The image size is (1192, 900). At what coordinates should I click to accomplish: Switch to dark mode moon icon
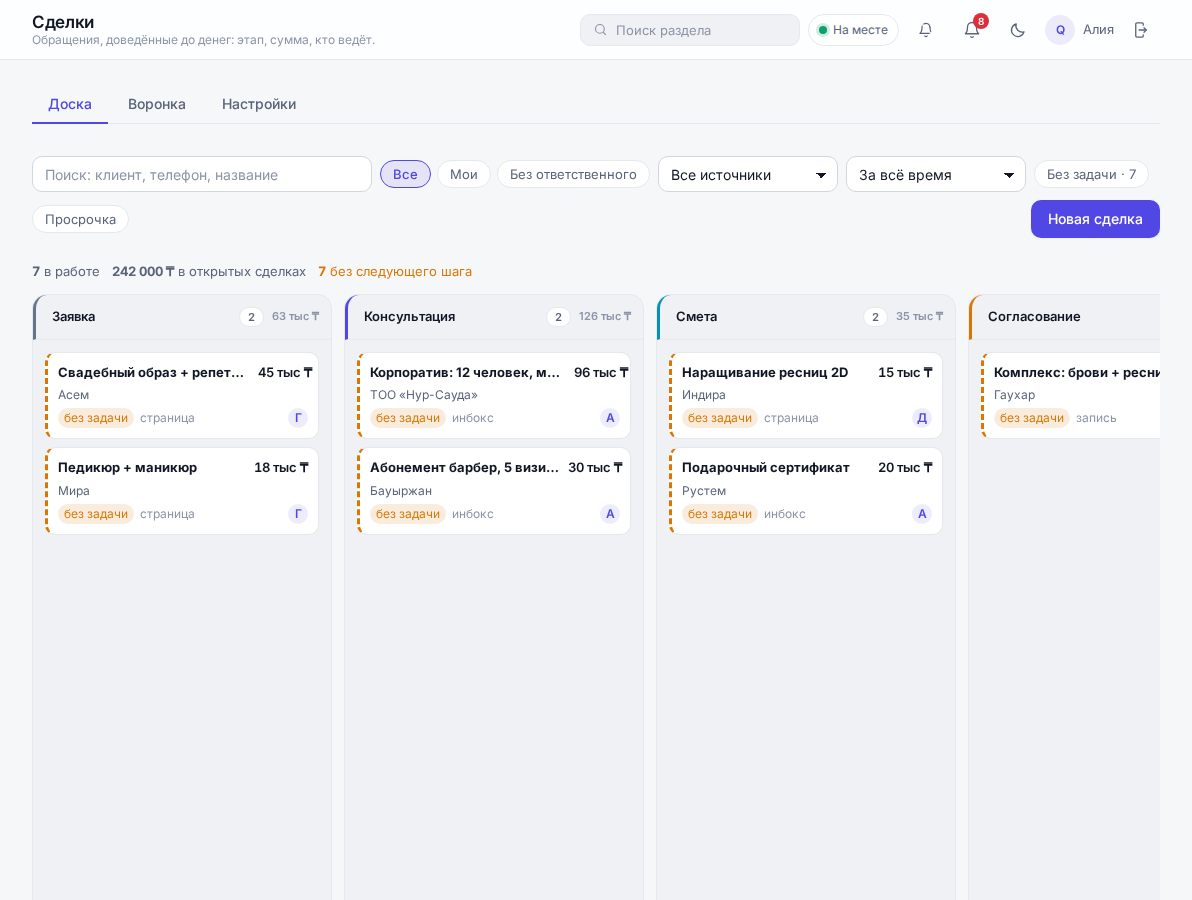tap(1017, 30)
